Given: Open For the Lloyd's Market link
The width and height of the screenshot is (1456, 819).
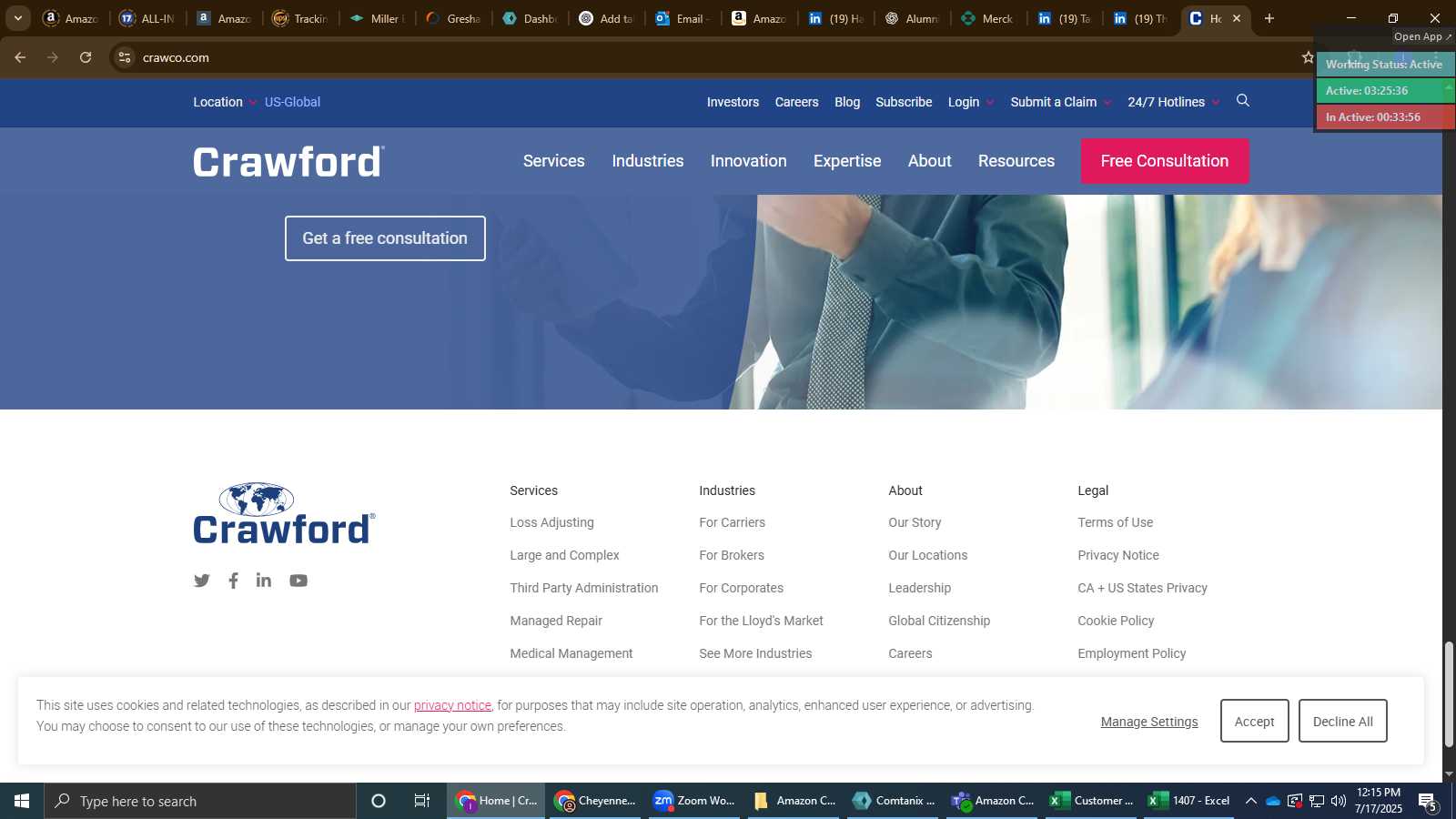Looking at the screenshot, I should 761,621.
